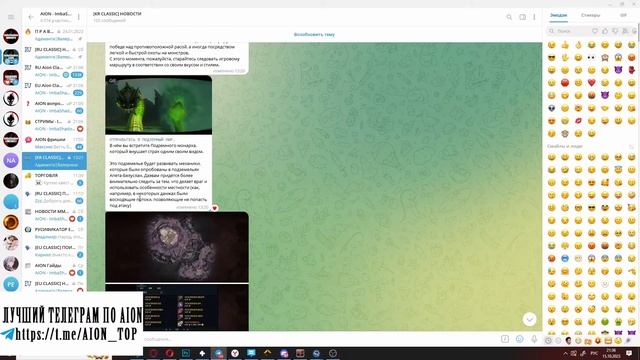The image size is (640, 360).
Task: Open Photoshop from the taskbar
Action: (x=186, y=353)
